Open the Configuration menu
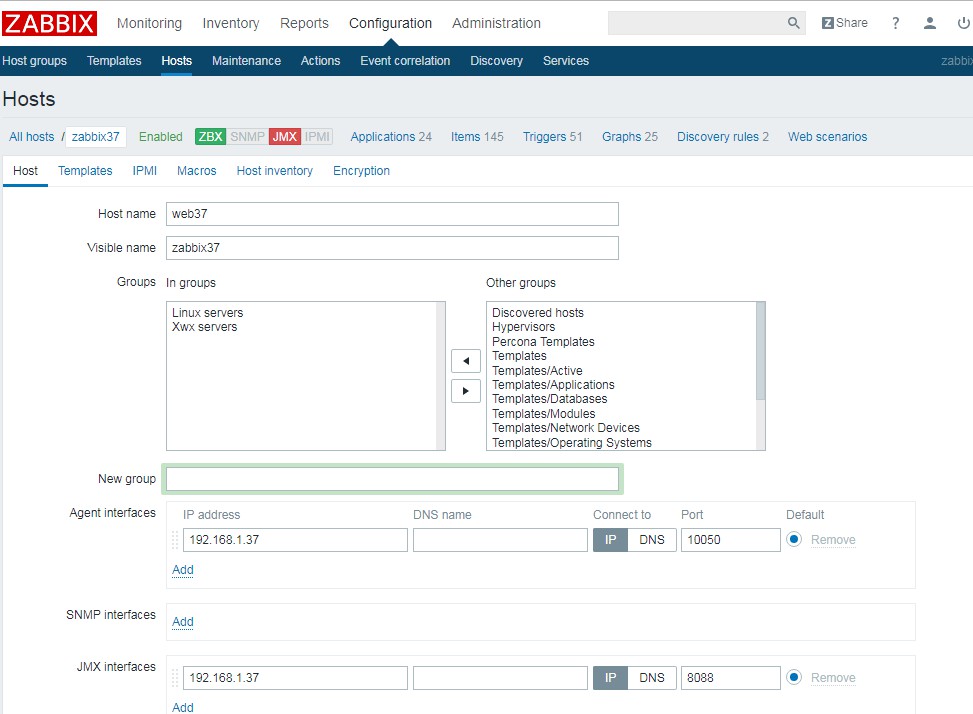 [390, 23]
